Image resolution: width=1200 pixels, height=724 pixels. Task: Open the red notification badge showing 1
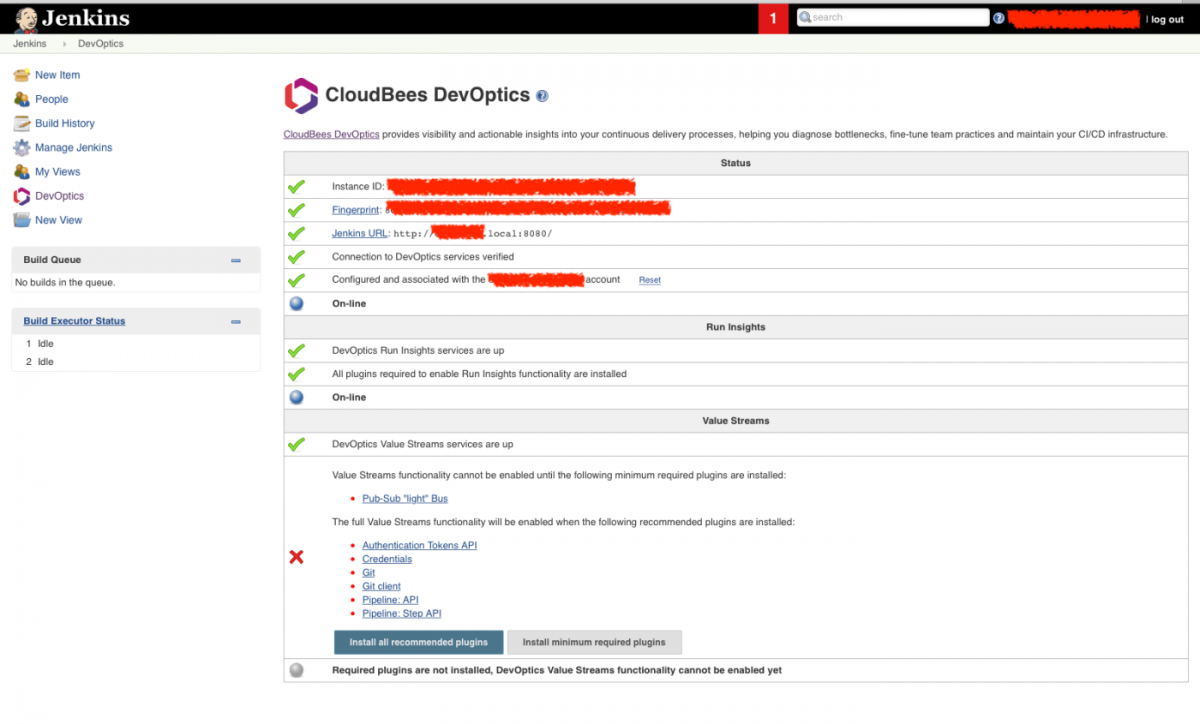tap(773, 18)
